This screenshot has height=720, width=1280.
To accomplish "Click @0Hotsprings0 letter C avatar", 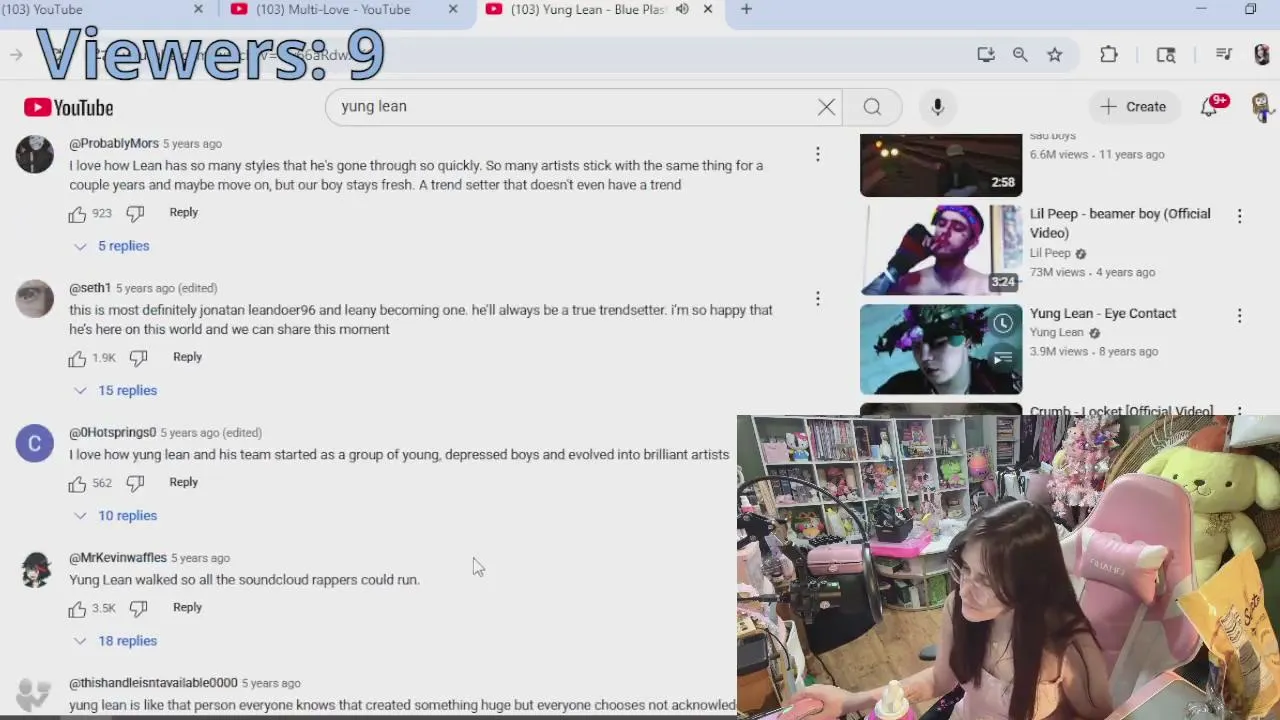I will pos(35,444).
